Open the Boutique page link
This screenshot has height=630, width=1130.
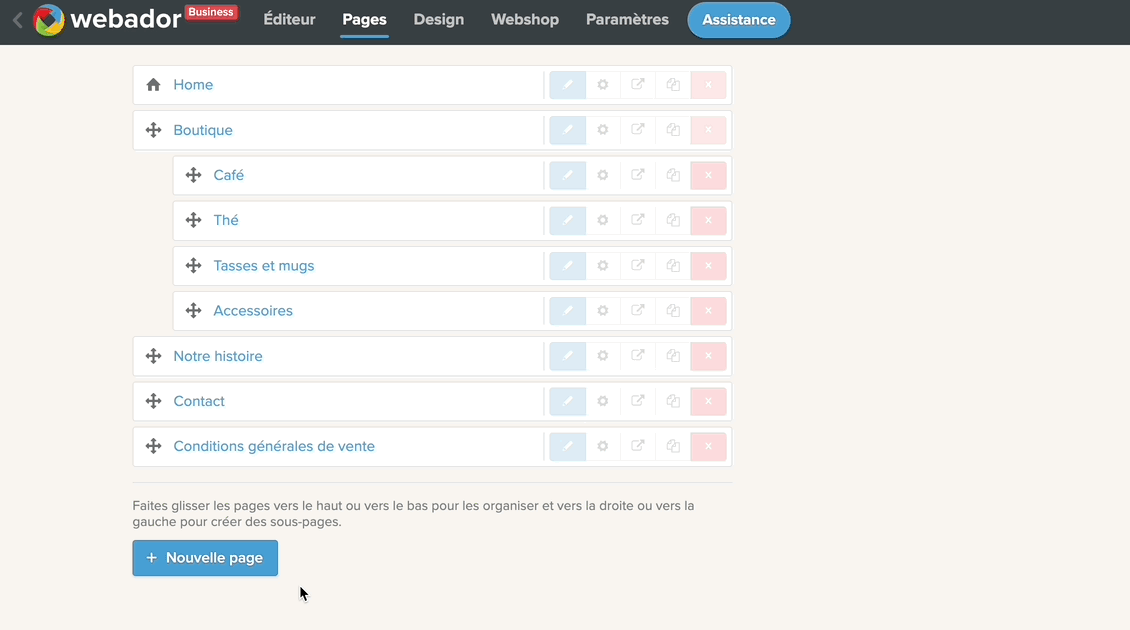[203, 130]
